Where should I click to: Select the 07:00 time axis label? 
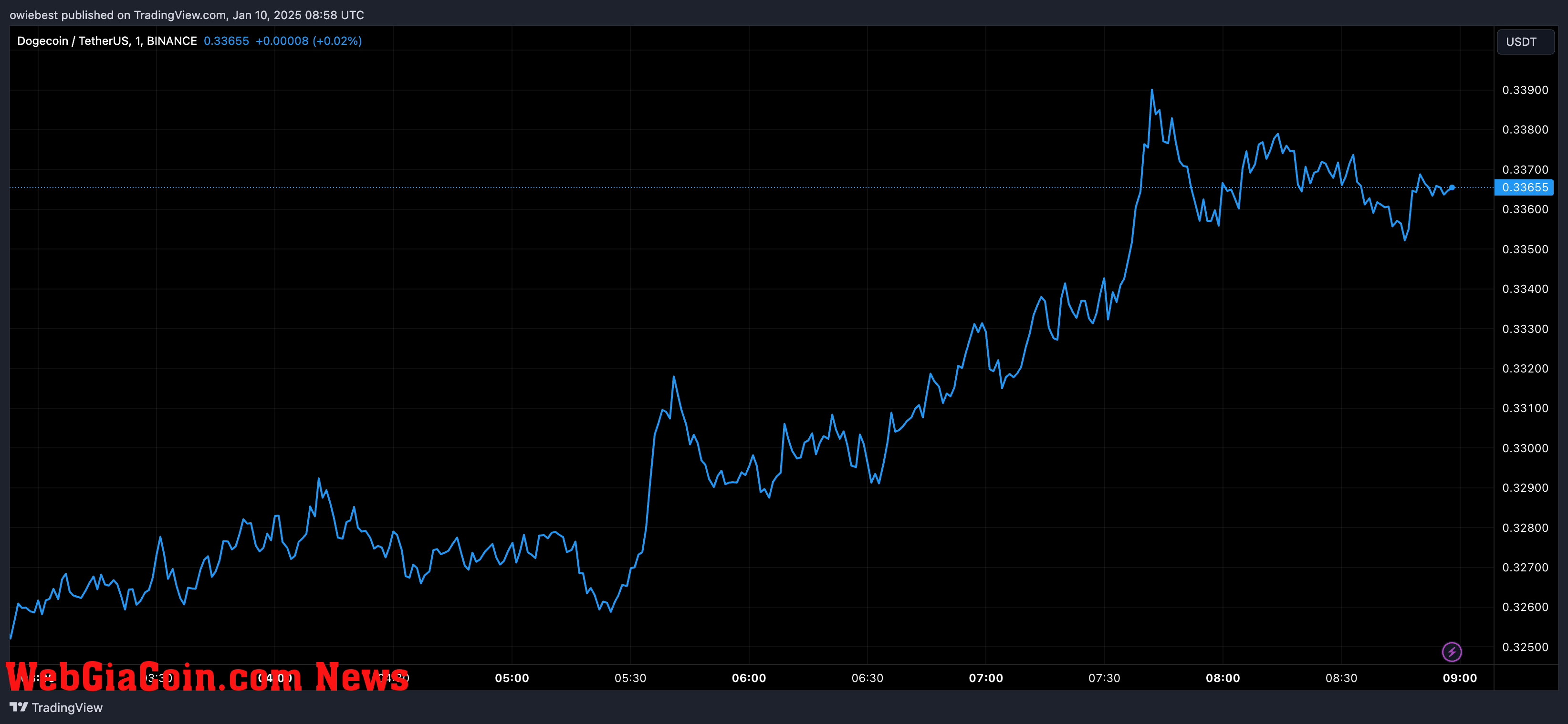pyautogui.click(x=986, y=678)
